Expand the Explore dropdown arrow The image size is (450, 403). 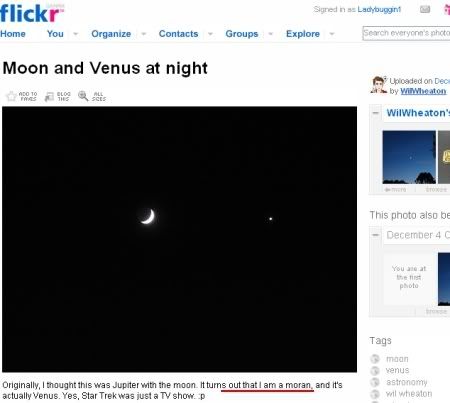pos(332,34)
